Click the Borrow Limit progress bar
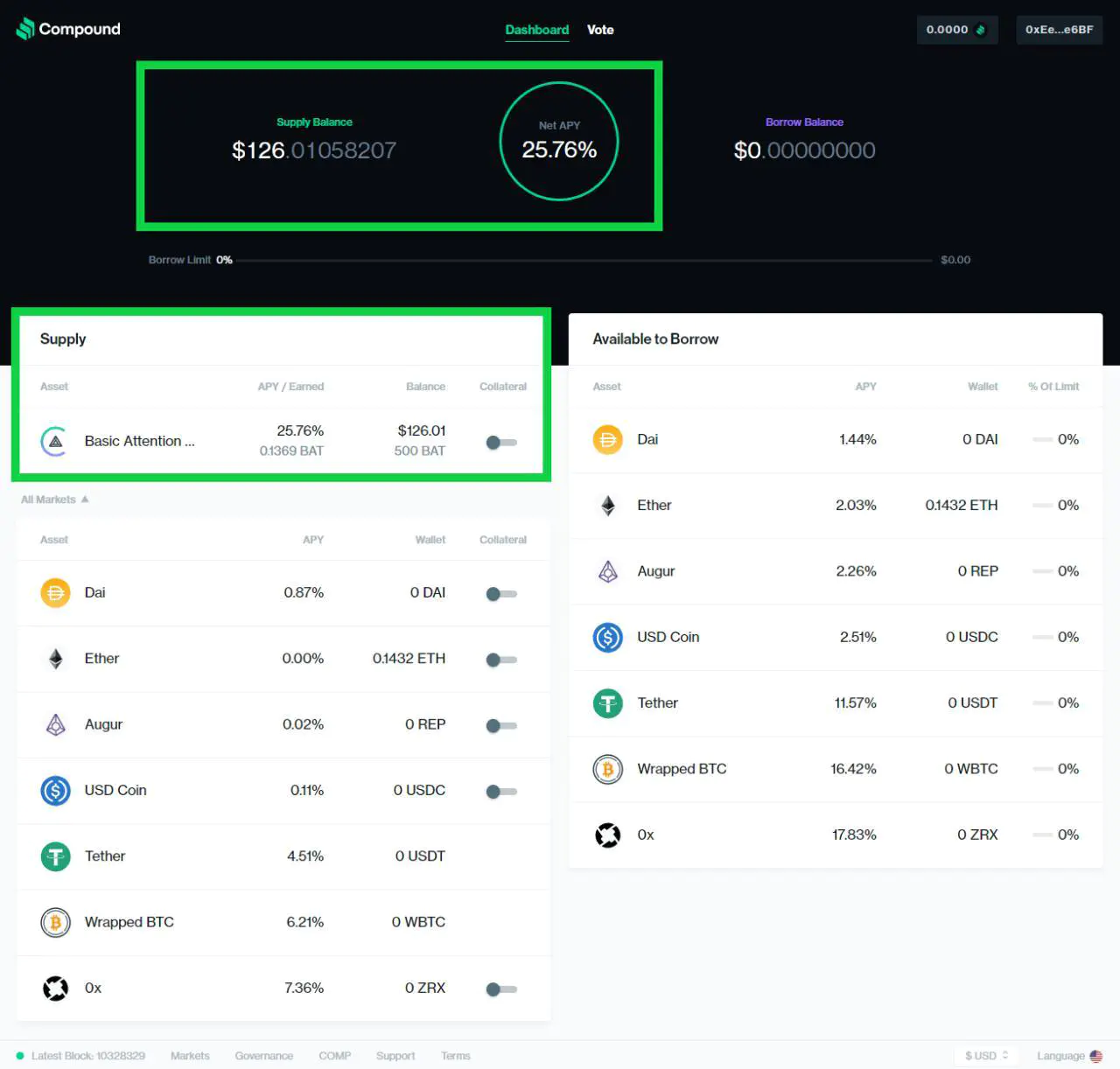1120x1069 pixels. [x=584, y=260]
